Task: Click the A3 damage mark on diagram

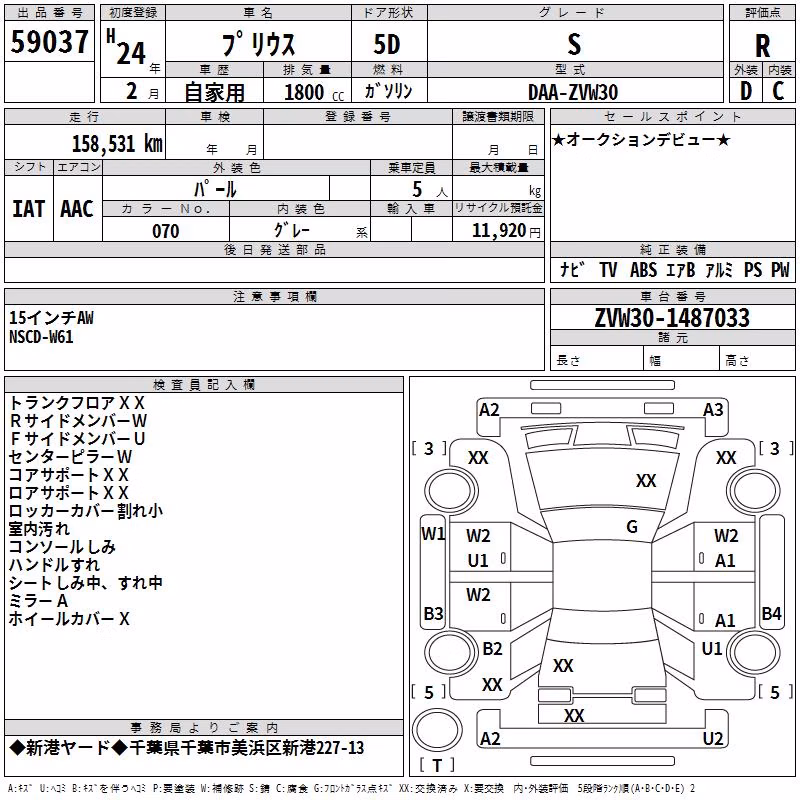Action: coord(713,410)
